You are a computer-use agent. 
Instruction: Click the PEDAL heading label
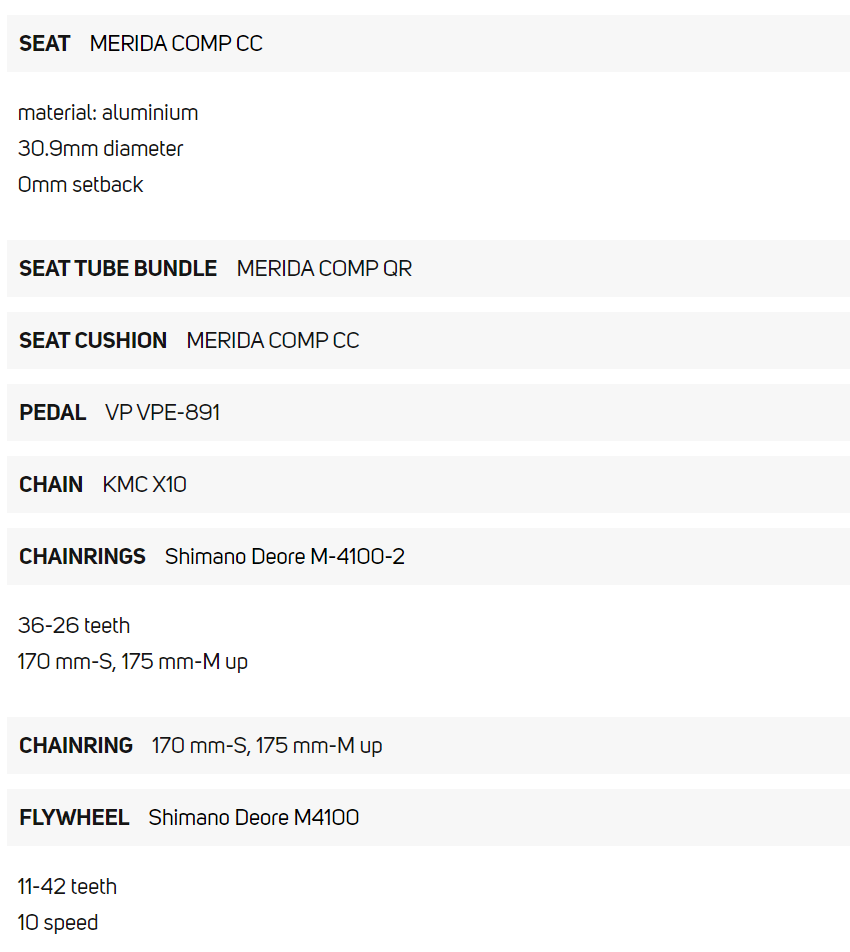pos(52,413)
